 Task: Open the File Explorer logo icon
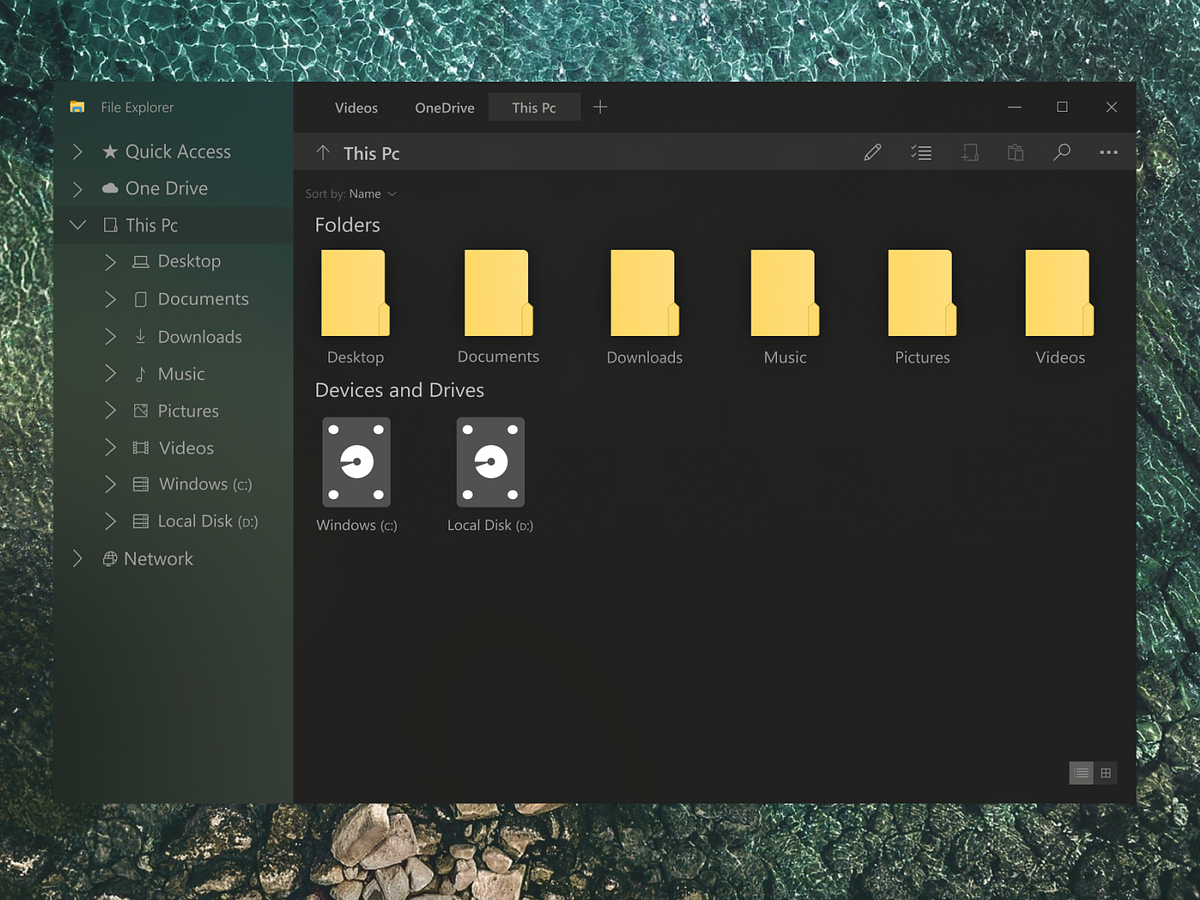click(78, 106)
